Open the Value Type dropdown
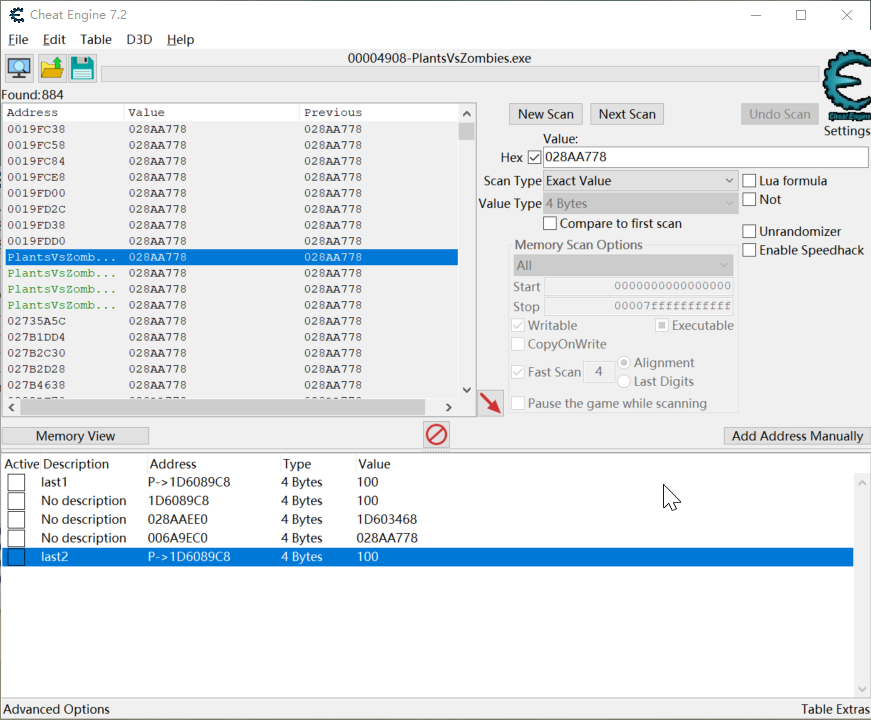The height and width of the screenshot is (720, 871). 640,203
